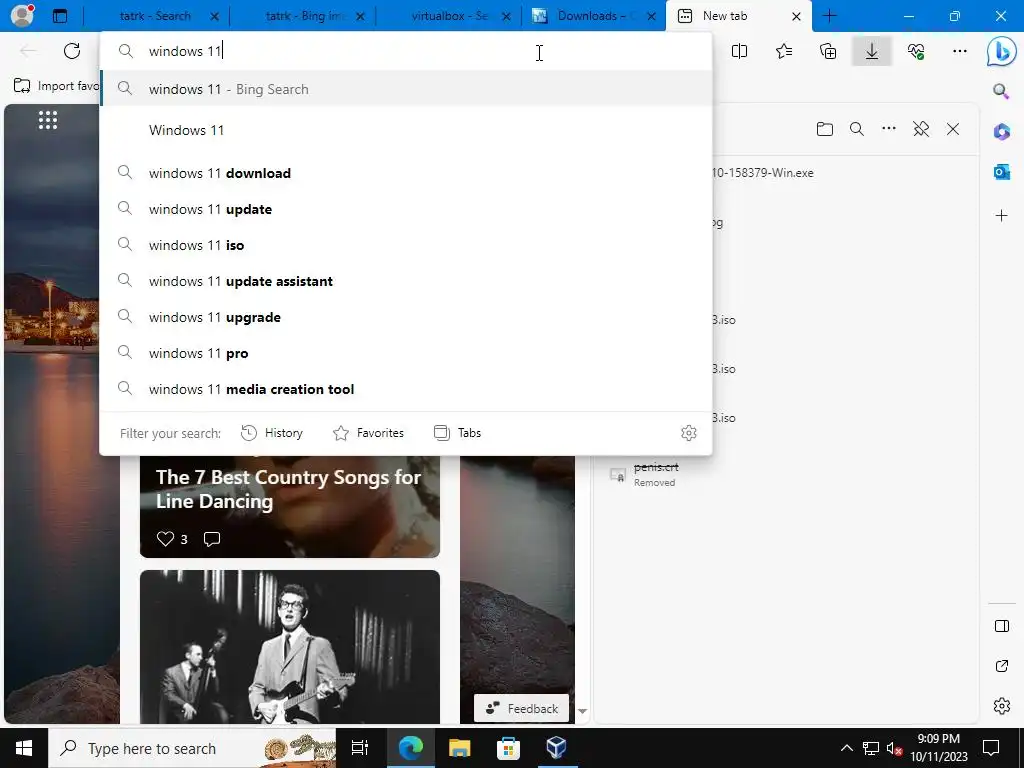Select windows 11 download suggestion
Image resolution: width=1024 pixels, height=768 pixels.
pos(406,173)
